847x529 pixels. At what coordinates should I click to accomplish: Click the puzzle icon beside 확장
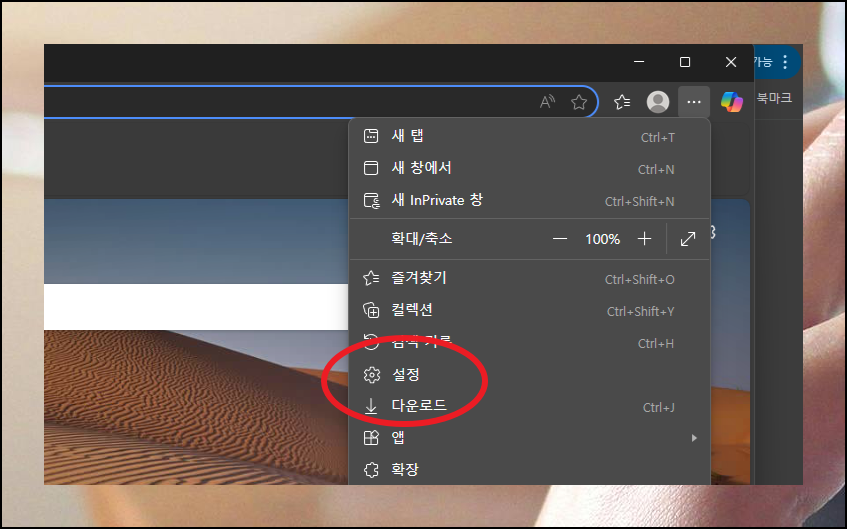372,470
